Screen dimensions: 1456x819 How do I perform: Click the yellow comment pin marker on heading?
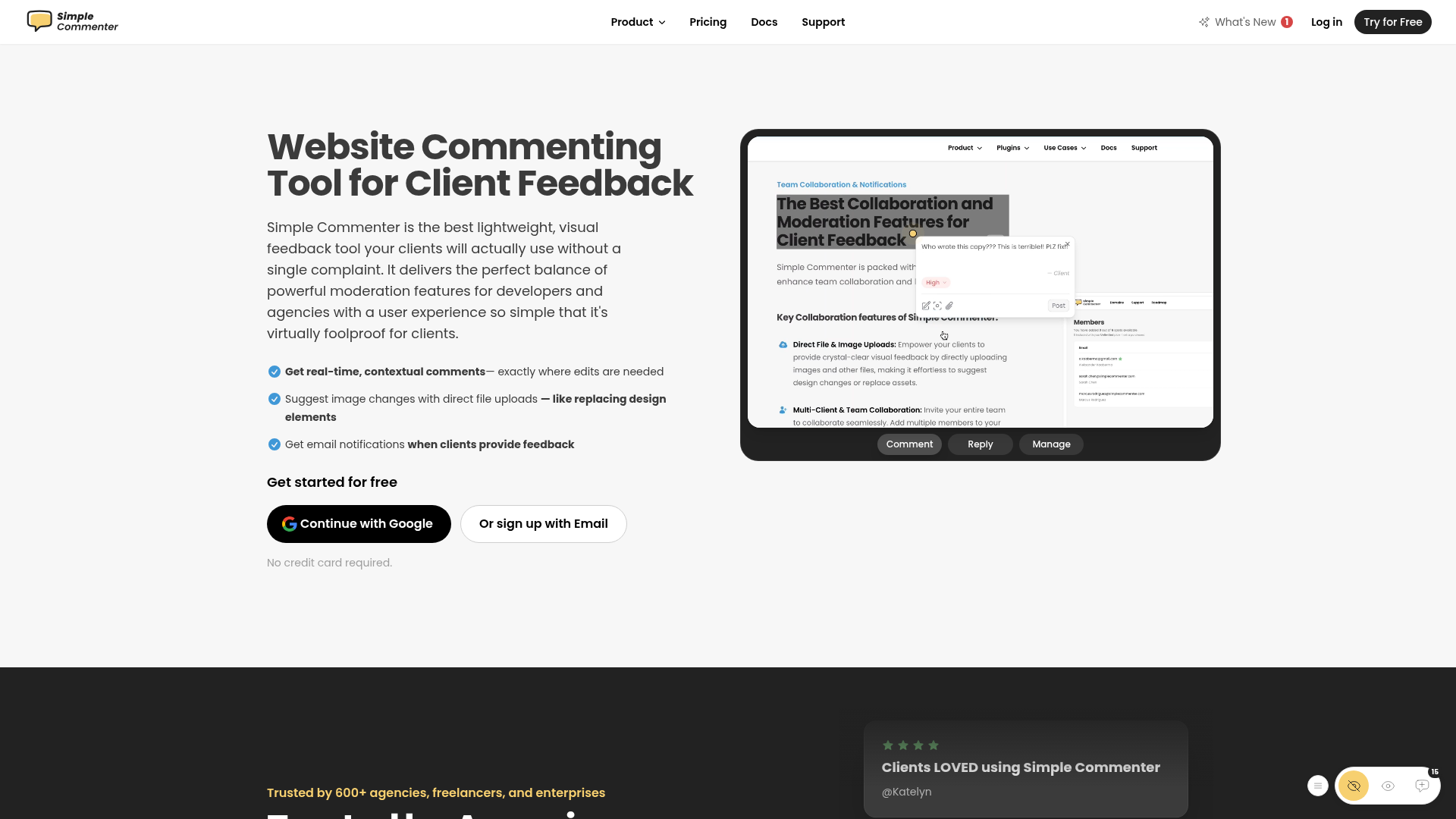pos(913,234)
